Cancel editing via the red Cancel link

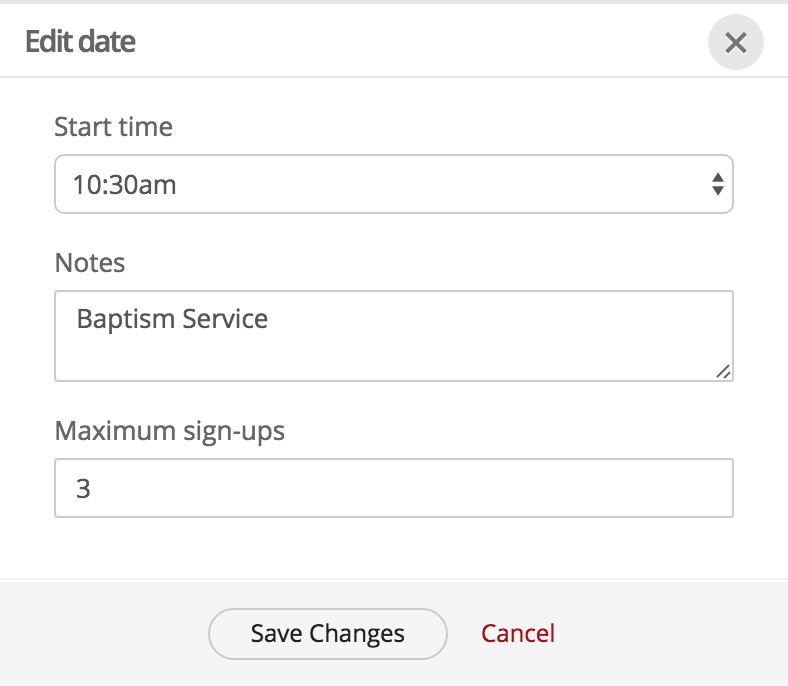coord(518,633)
